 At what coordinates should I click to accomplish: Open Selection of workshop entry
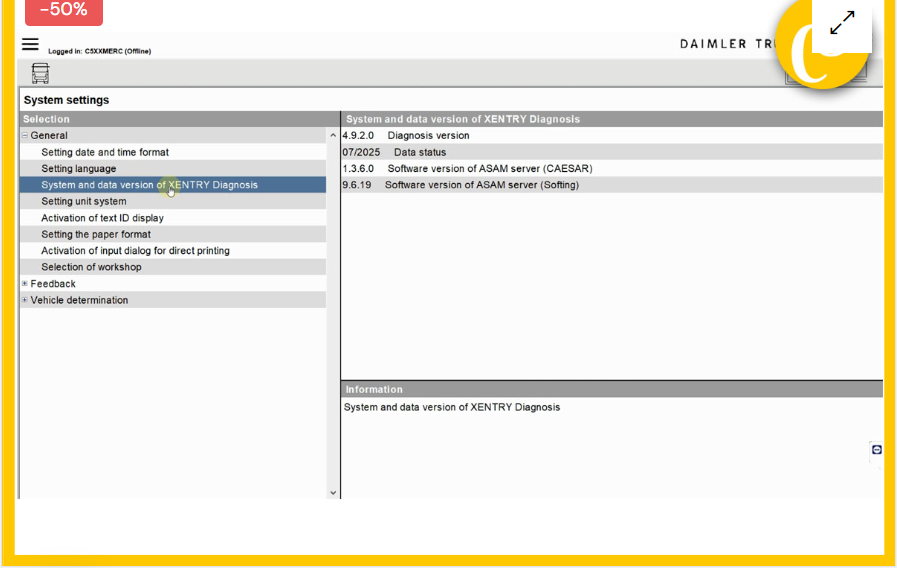click(x=91, y=267)
